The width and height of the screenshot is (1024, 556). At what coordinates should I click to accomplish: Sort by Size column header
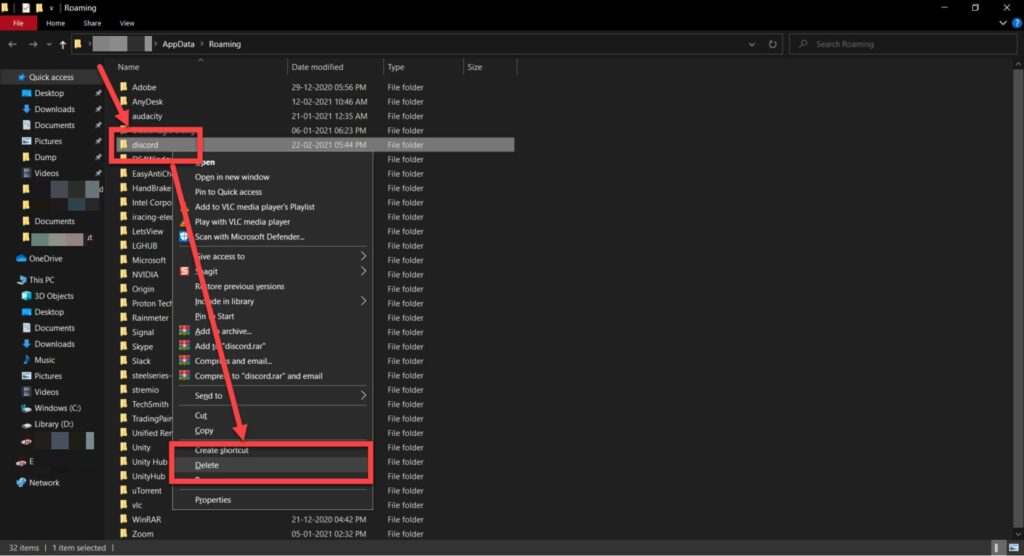pyautogui.click(x=475, y=67)
